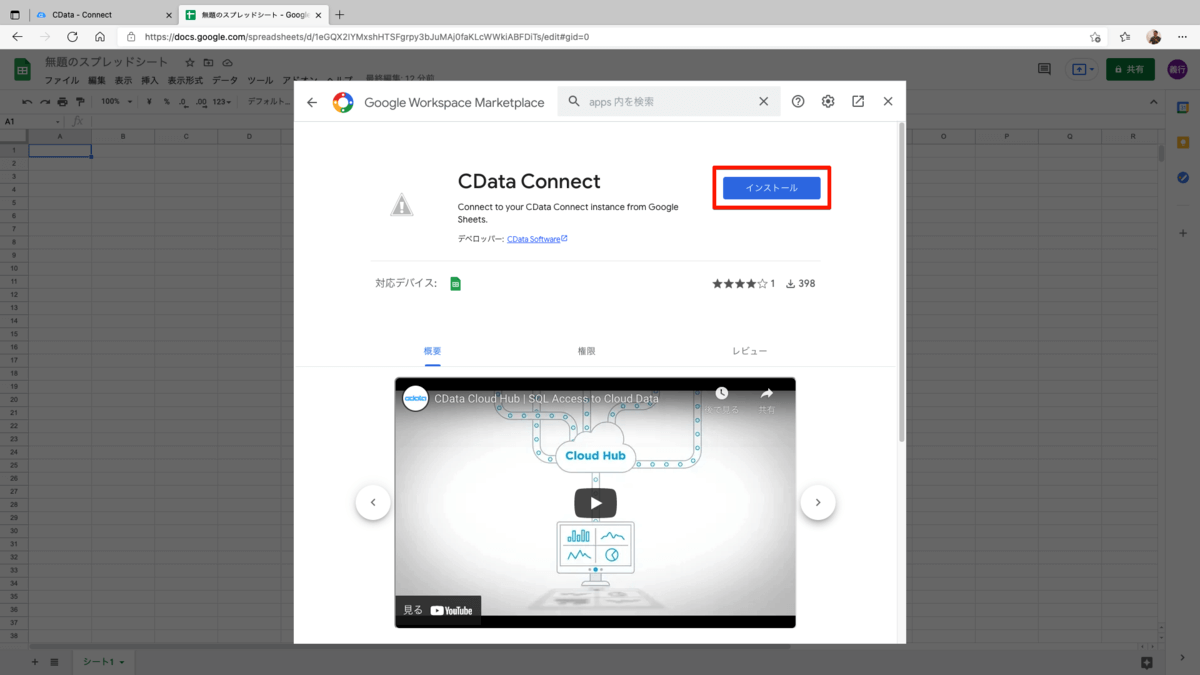Click the plus get add-ons side panel icon
Screen dimensions: 1200x675
pyautogui.click(x=1183, y=233)
